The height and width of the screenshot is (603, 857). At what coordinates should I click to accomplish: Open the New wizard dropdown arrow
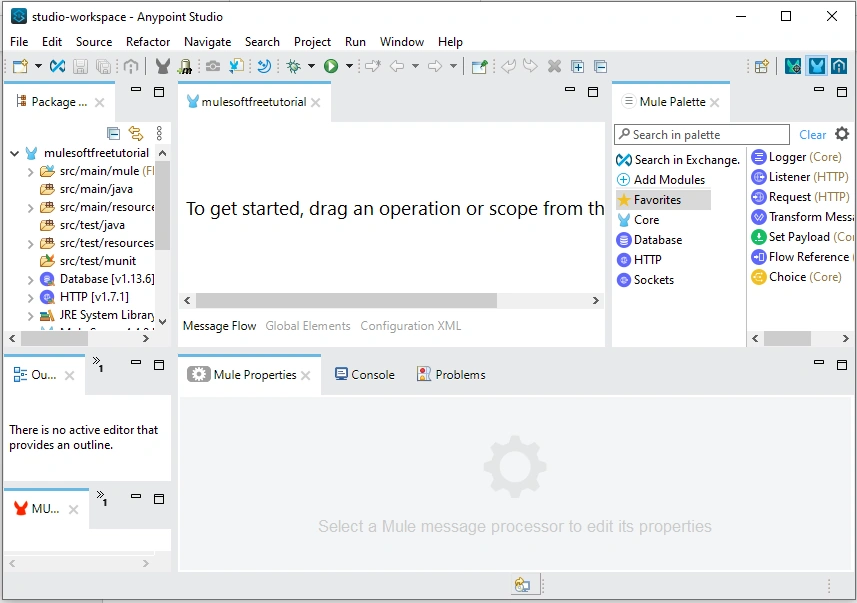pyautogui.click(x=38, y=66)
